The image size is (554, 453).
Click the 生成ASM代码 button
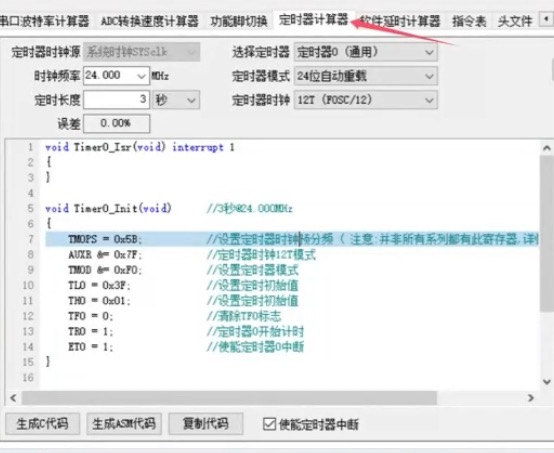(124, 424)
